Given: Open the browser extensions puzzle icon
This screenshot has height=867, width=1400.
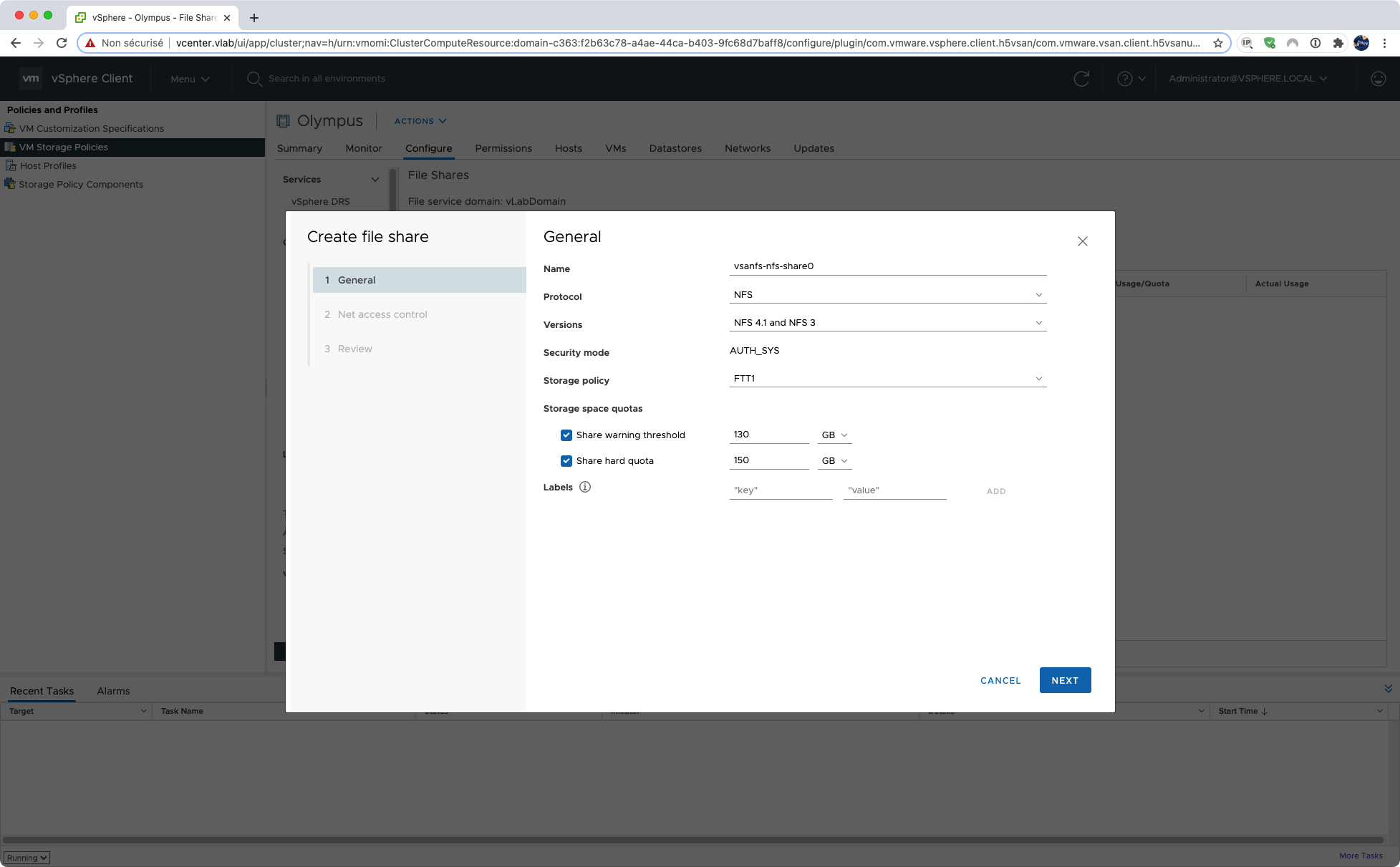Looking at the screenshot, I should pos(1338,43).
